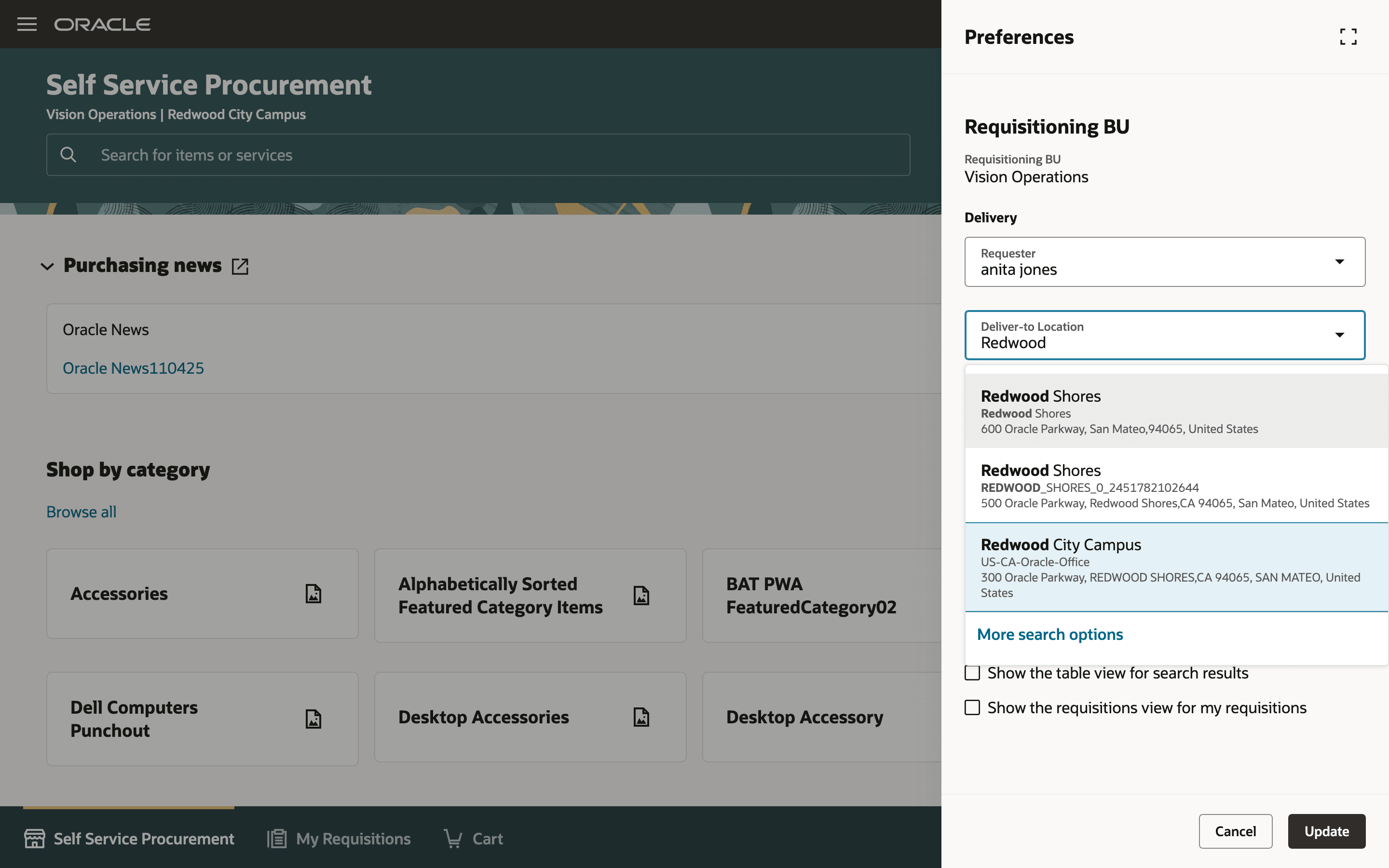Screen dimensions: 1389x868
Task: Click the search magnifier icon
Action: click(x=68, y=154)
